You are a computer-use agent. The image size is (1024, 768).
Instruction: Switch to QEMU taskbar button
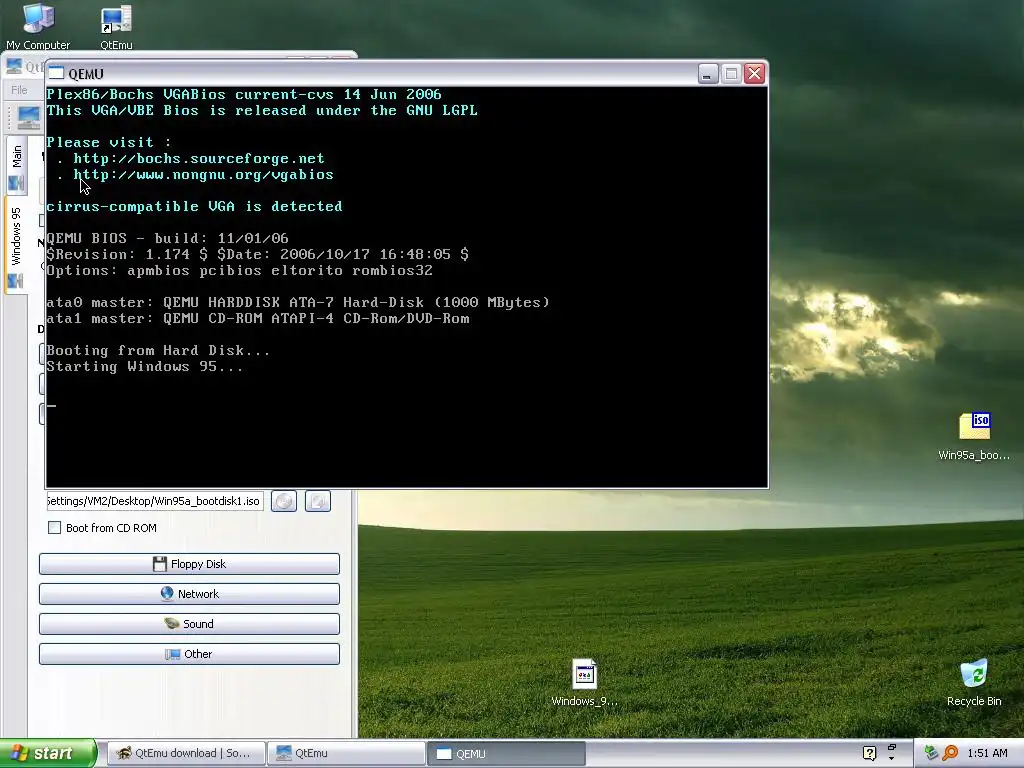pos(506,753)
